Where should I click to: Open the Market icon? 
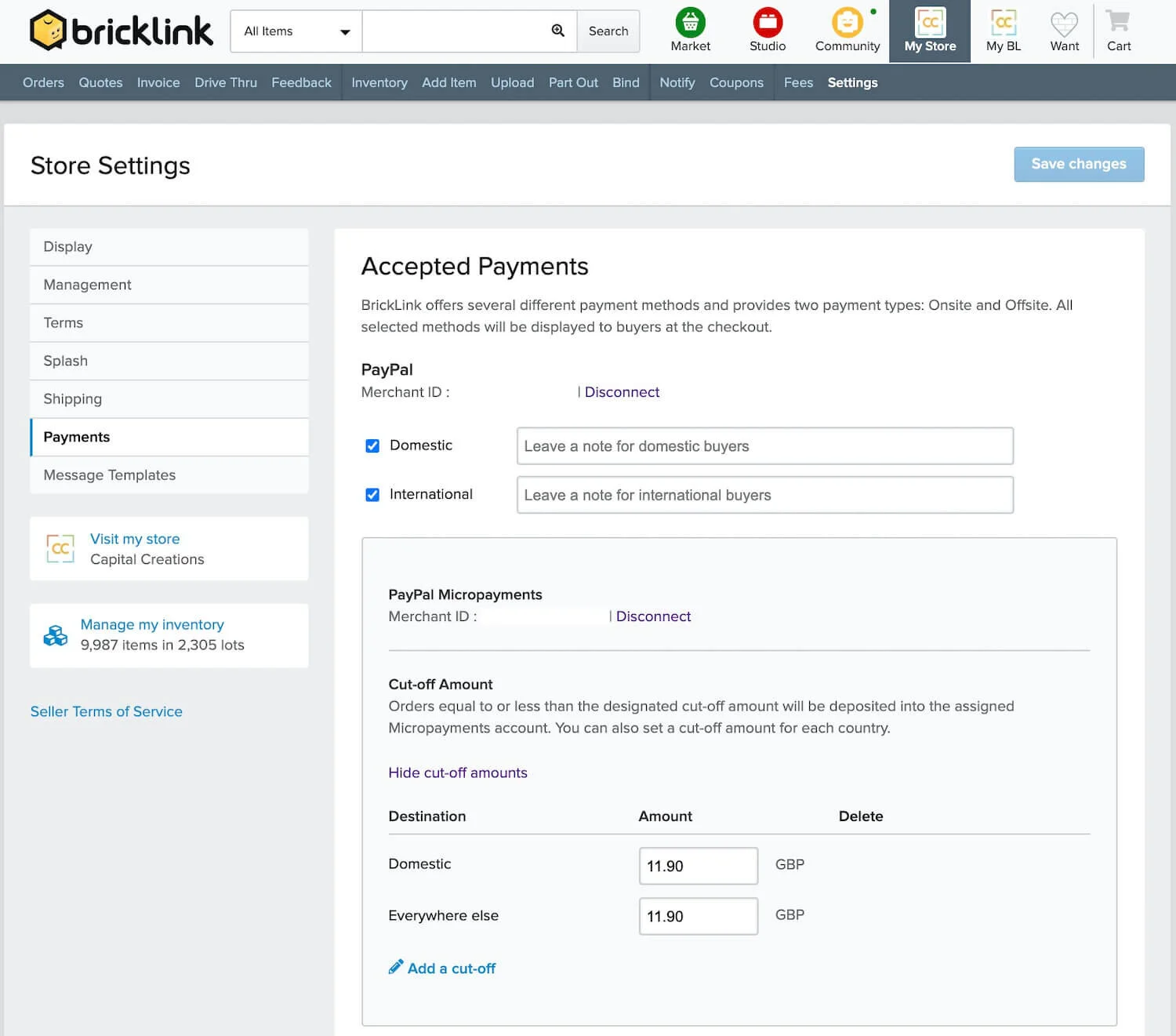point(690,31)
